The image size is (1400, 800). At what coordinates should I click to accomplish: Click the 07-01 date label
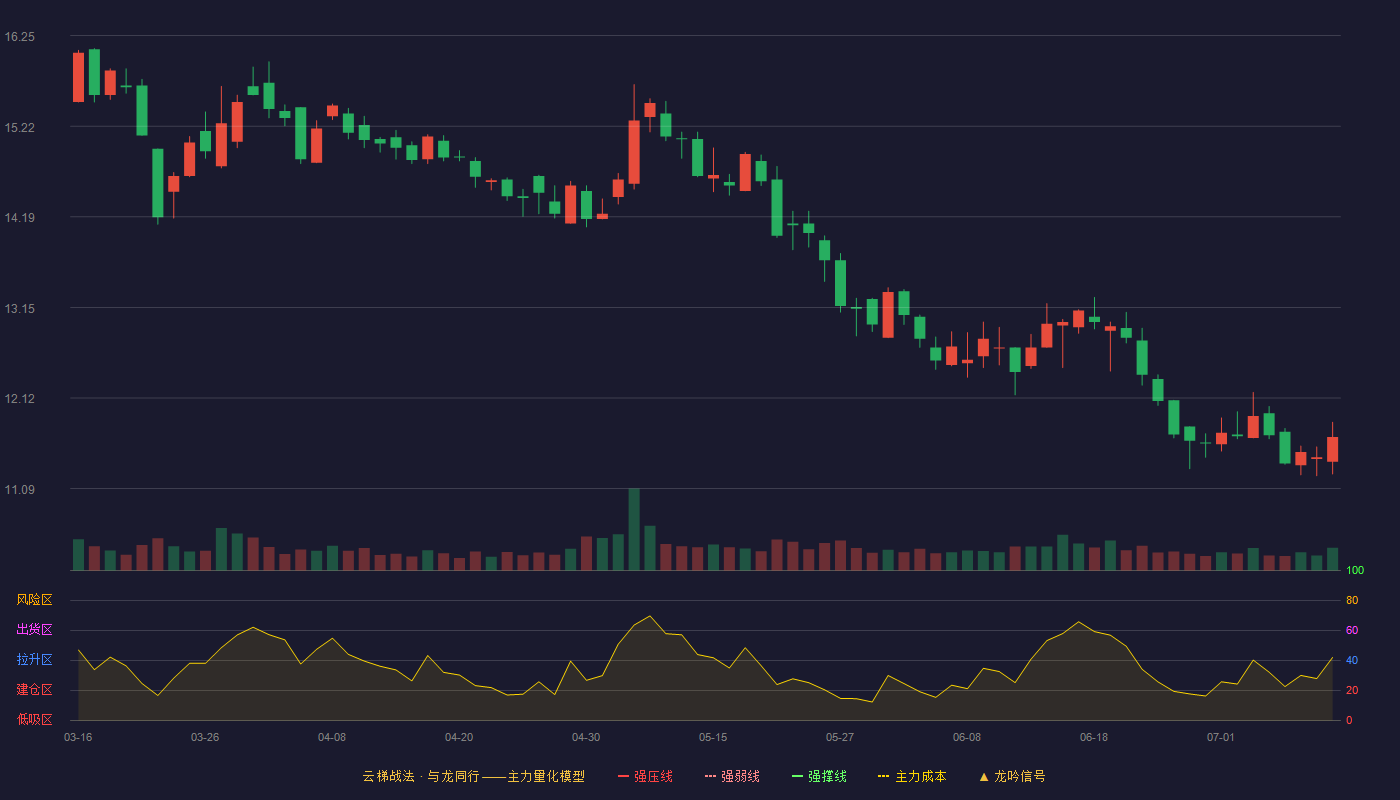tap(1221, 737)
